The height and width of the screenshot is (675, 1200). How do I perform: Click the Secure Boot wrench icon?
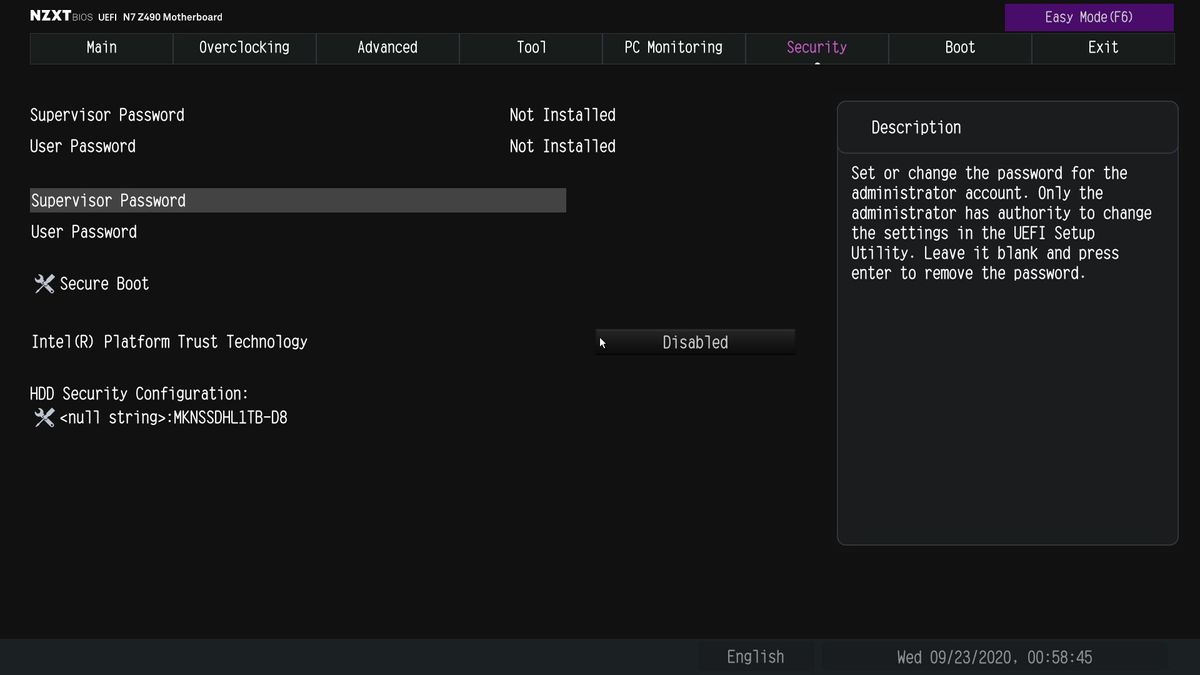pyautogui.click(x=44, y=284)
